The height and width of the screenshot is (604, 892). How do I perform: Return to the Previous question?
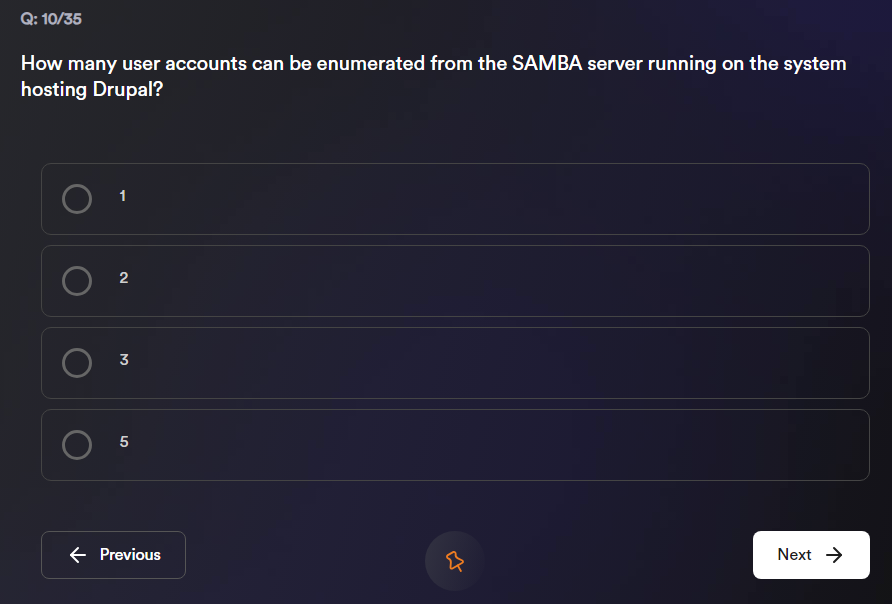113,555
